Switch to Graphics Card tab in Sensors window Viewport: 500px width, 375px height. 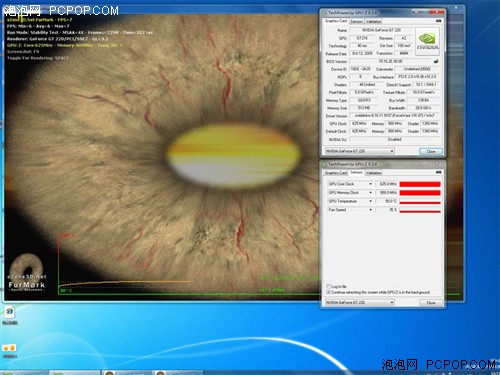click(336, 173)
